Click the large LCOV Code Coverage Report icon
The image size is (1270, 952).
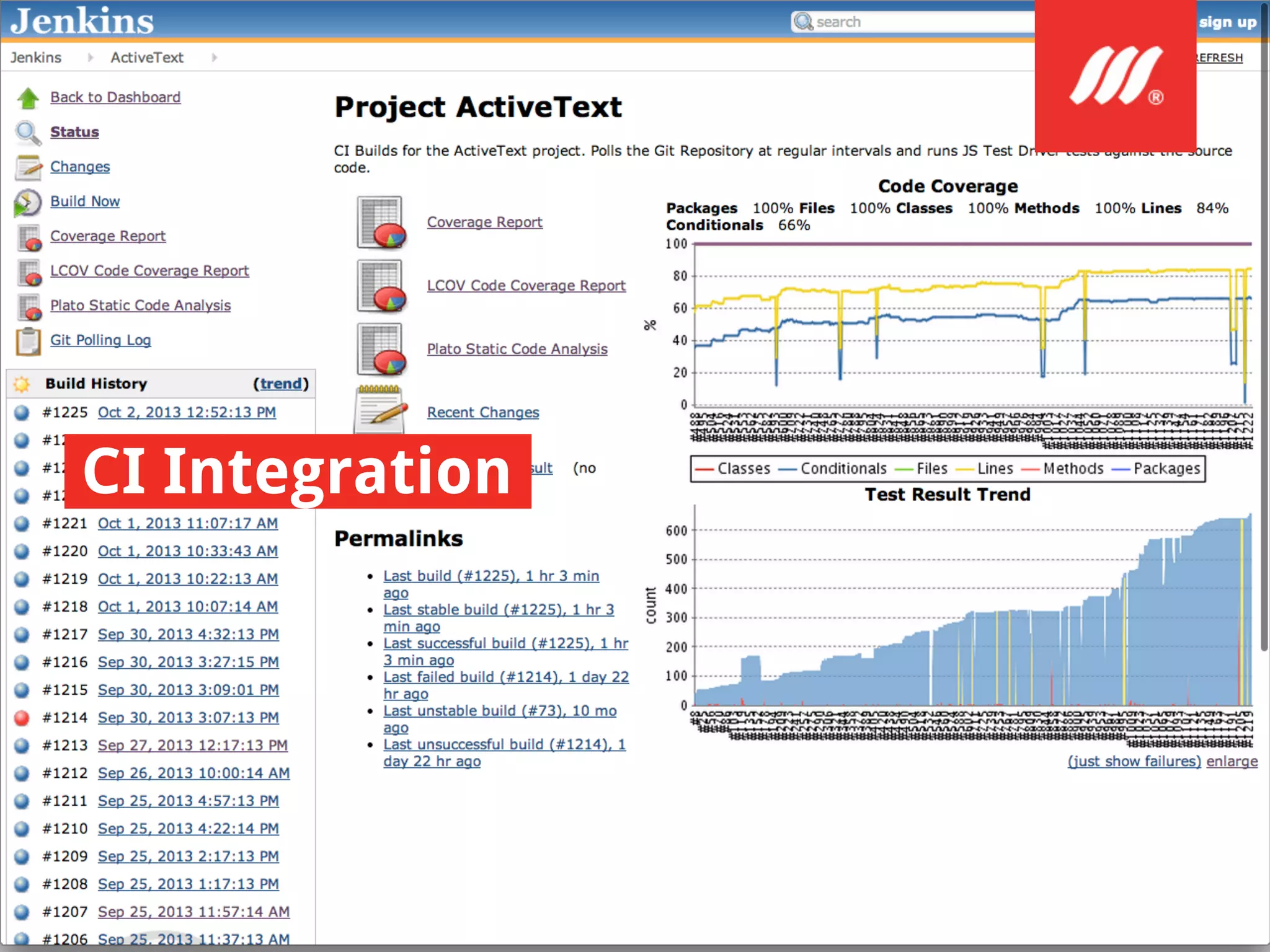click(x=381, y=285)
